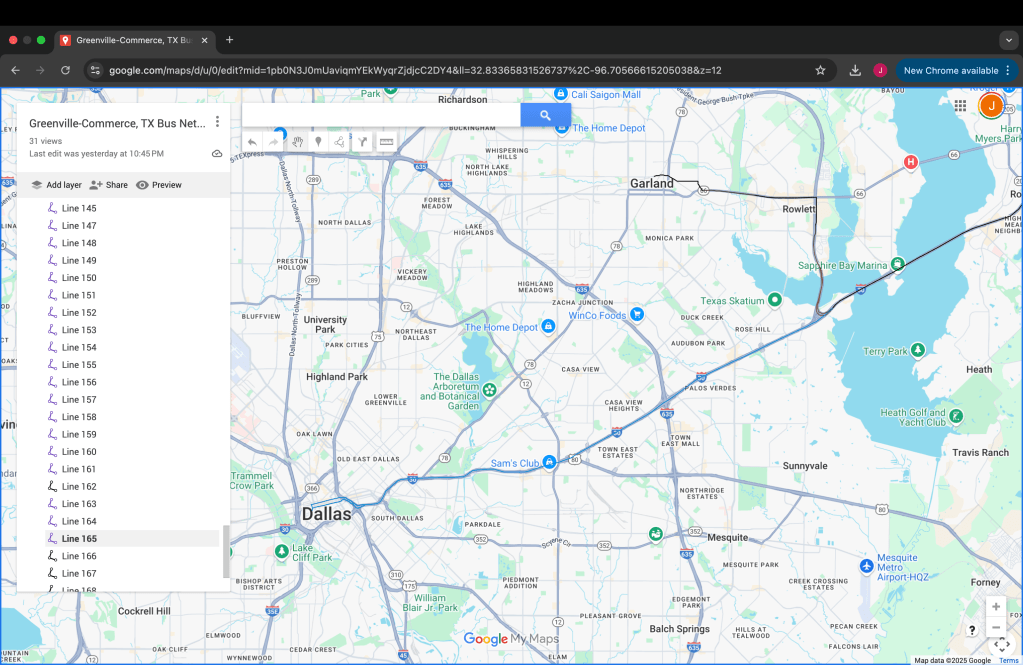Open the Google apps grid
This screenshot has width=1023, height=665.
pos(960,105)
